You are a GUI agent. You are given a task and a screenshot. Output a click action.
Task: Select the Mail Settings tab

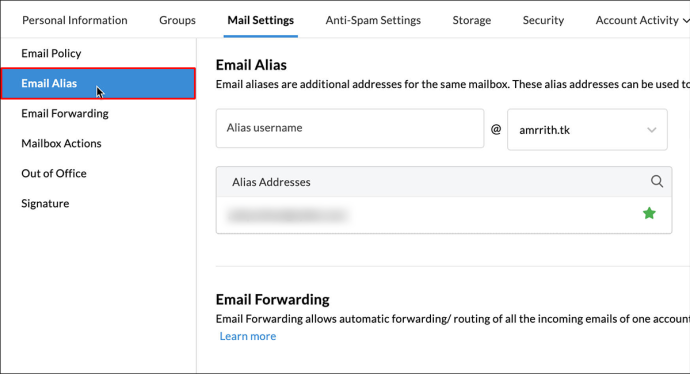click(x=261, y=20)
